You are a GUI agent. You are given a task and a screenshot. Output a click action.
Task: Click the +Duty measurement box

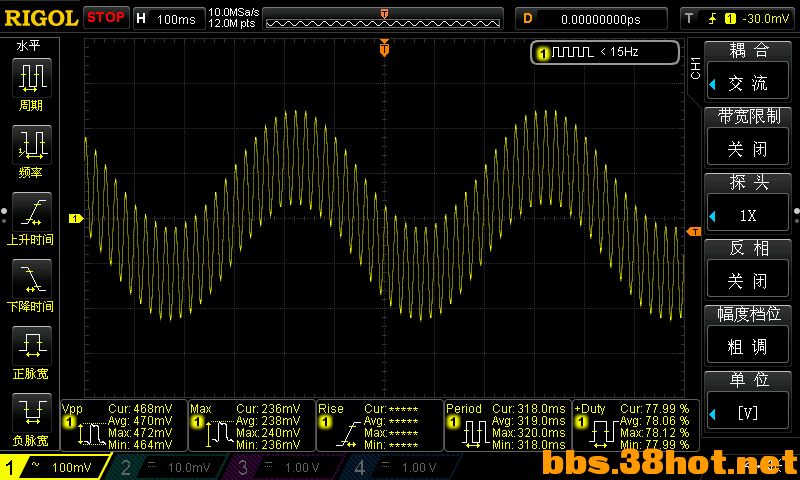(x=636, y=425)
